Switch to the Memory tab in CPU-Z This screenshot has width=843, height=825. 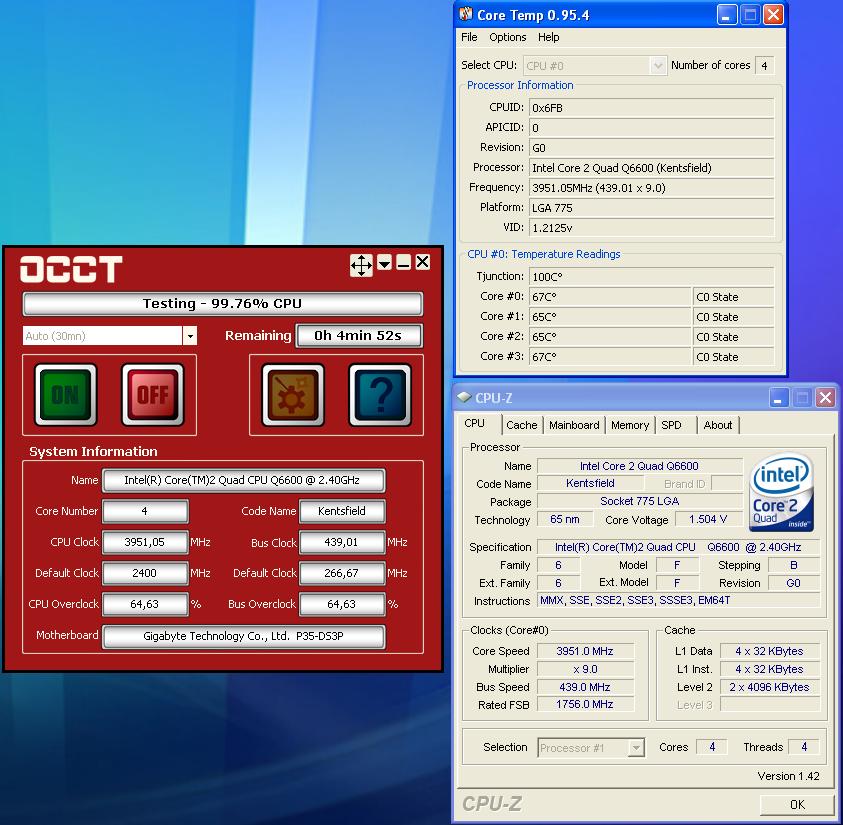pyautogui.click(x=630, y=425)
